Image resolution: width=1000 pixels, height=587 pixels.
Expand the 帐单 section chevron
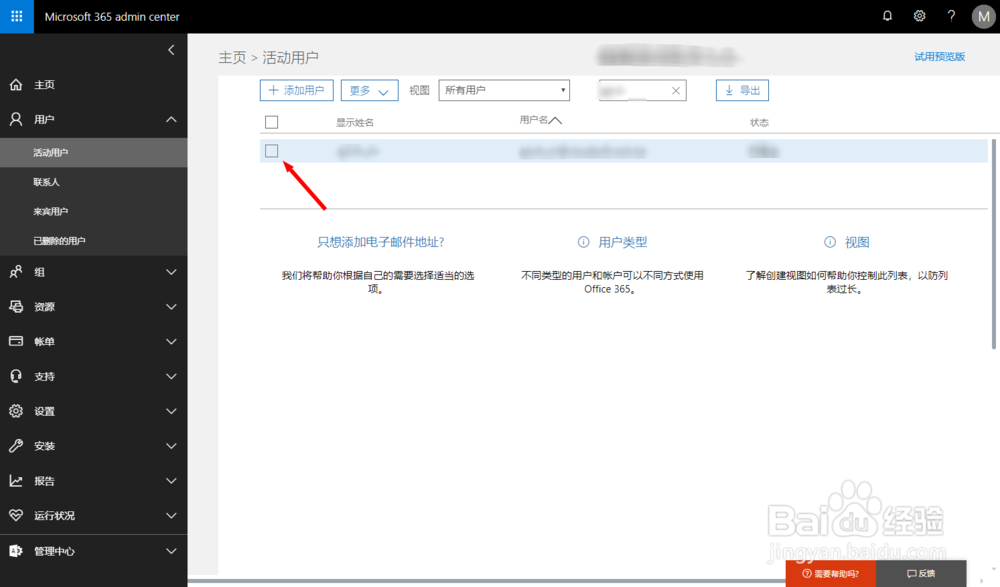171,341
